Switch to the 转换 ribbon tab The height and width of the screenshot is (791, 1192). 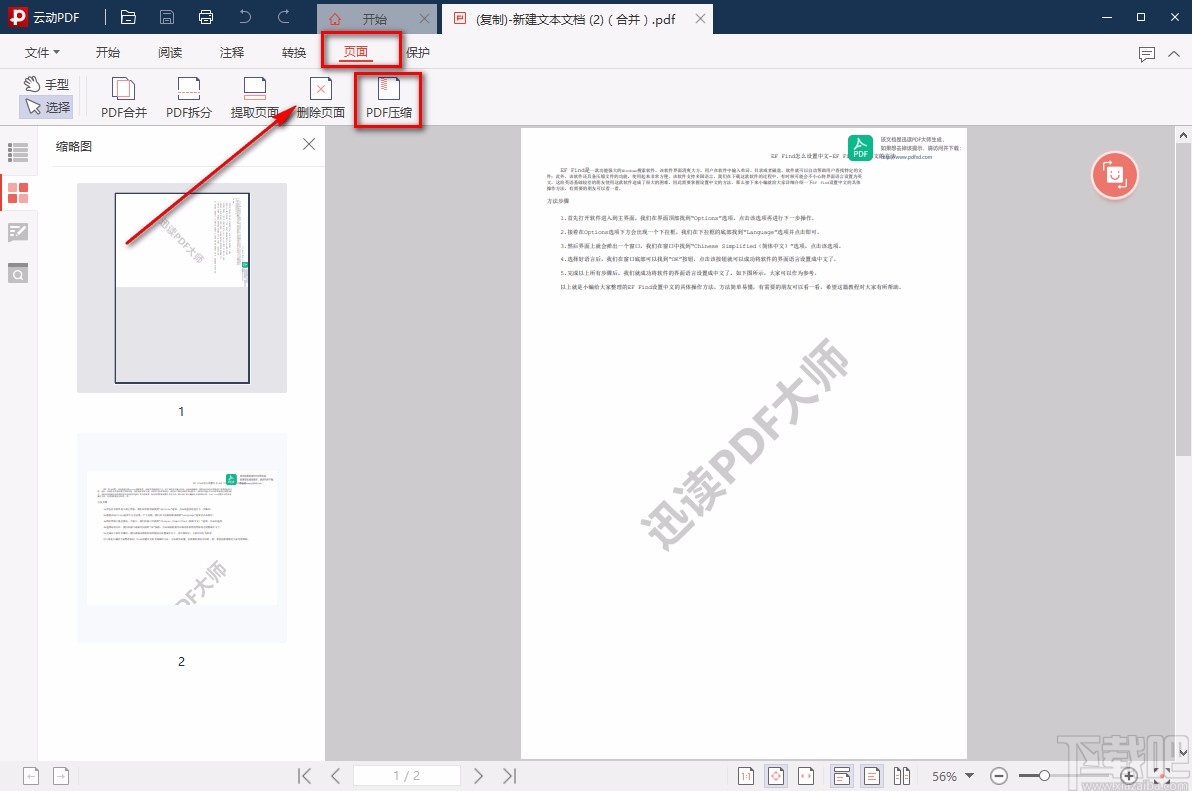pos(294,52)
